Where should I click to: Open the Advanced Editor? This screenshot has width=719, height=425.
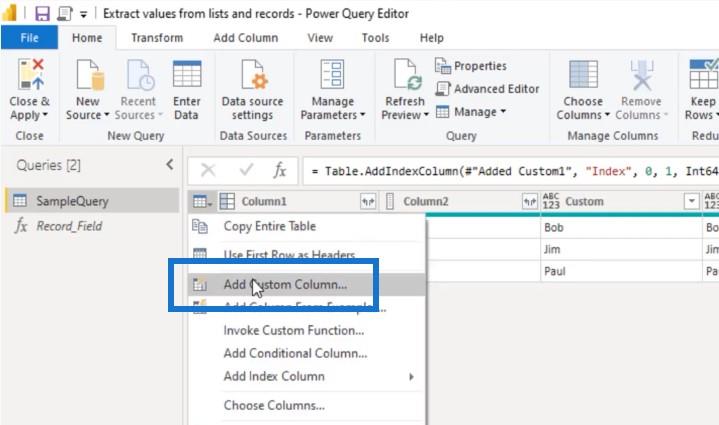(x=487, y=88)
